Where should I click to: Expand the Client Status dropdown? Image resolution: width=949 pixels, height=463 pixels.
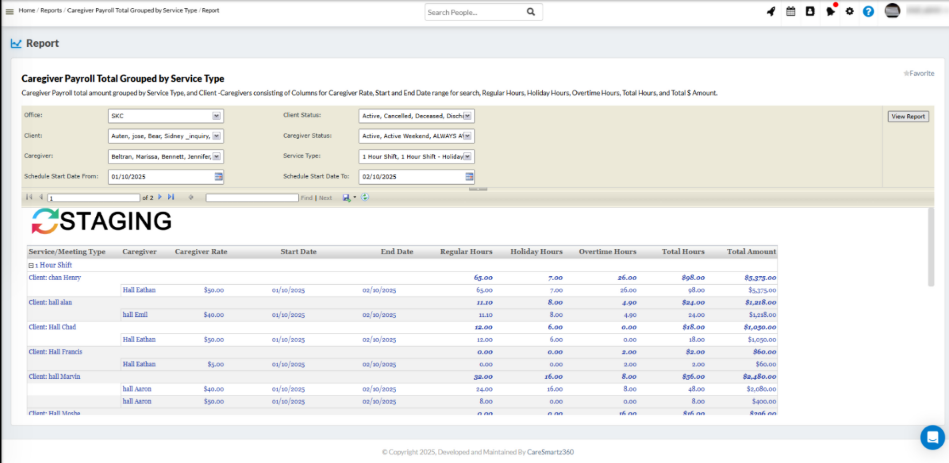(468, 116)
